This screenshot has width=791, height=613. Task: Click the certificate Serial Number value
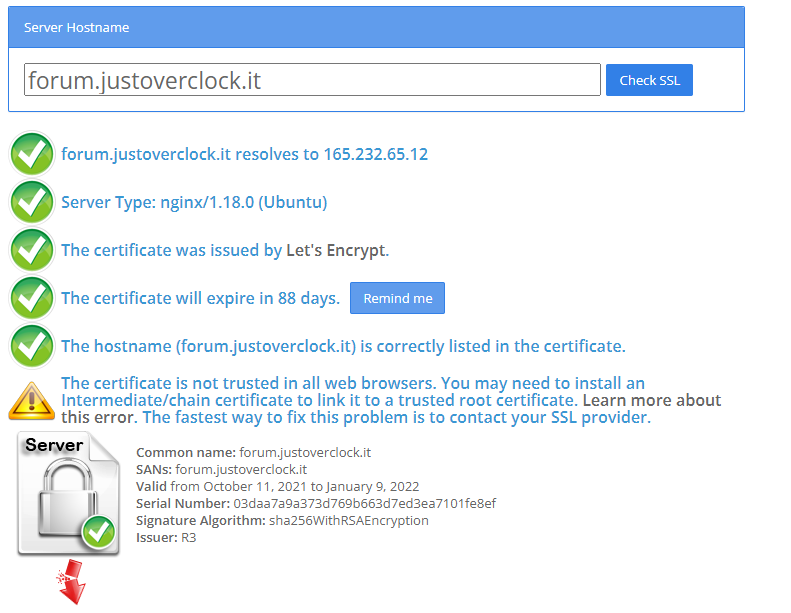click(x=364, y=503)
